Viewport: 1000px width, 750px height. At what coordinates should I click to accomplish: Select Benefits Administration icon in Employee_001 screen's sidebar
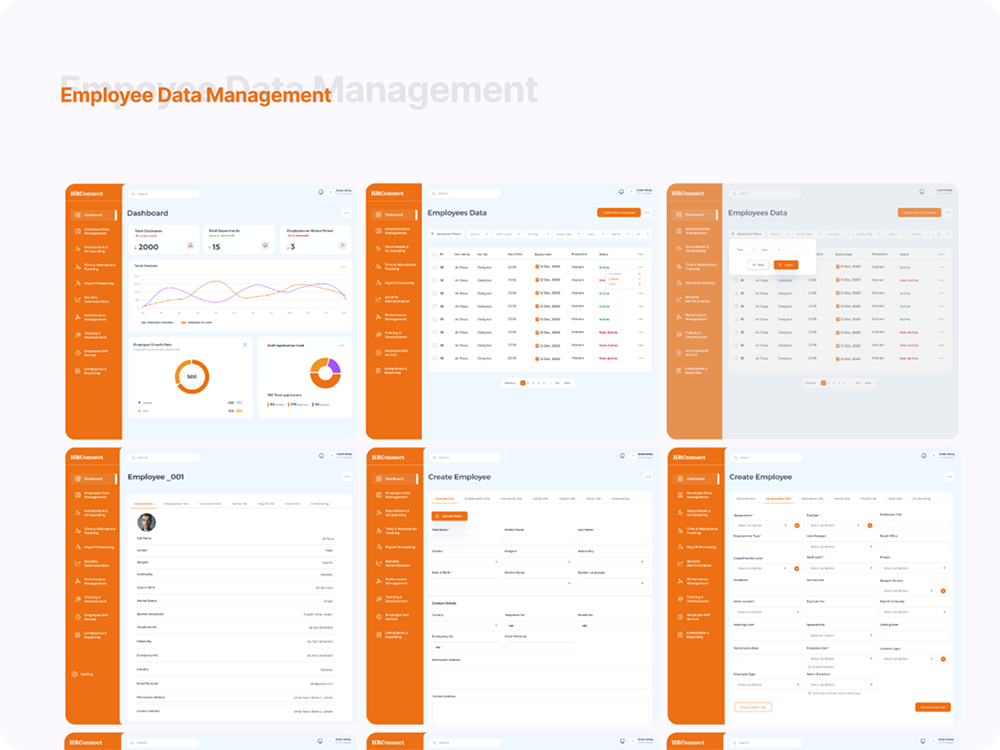(78, 563)
